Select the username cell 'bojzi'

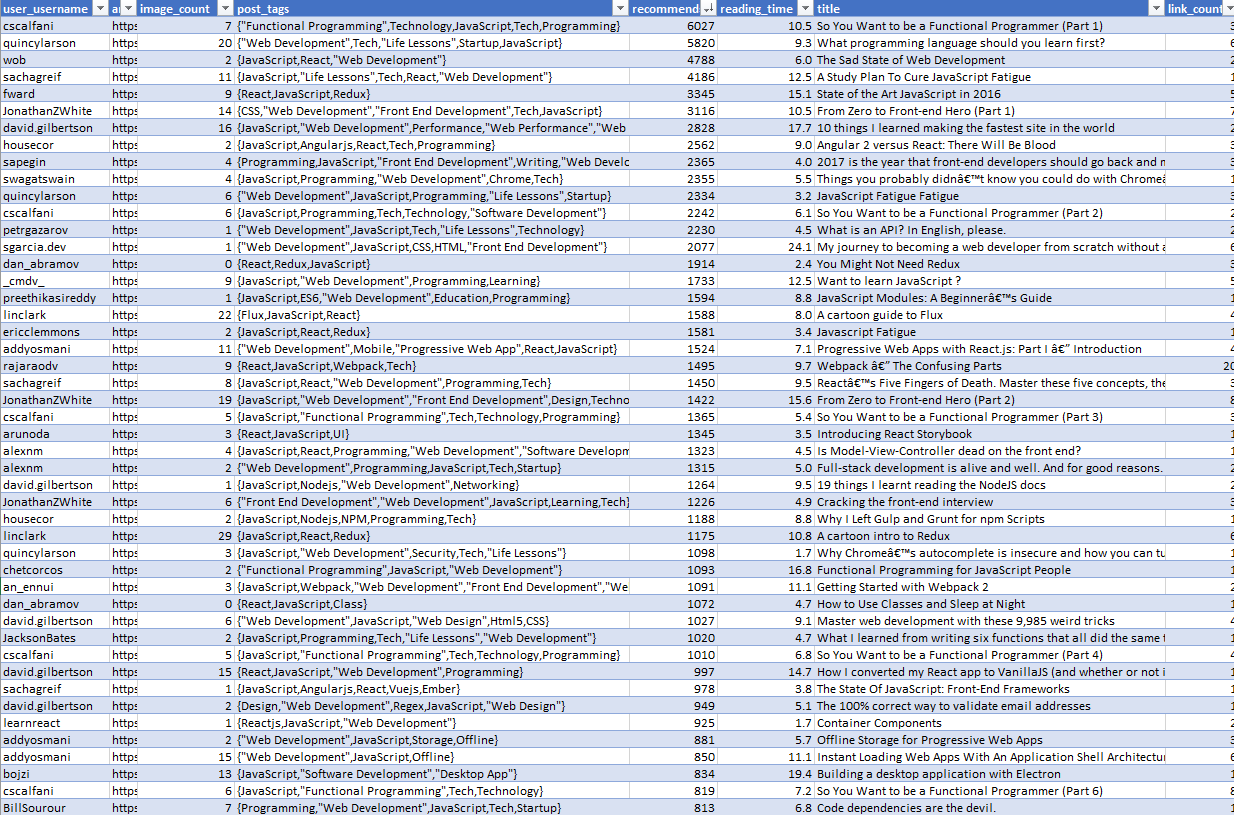(x=17, y=774)
